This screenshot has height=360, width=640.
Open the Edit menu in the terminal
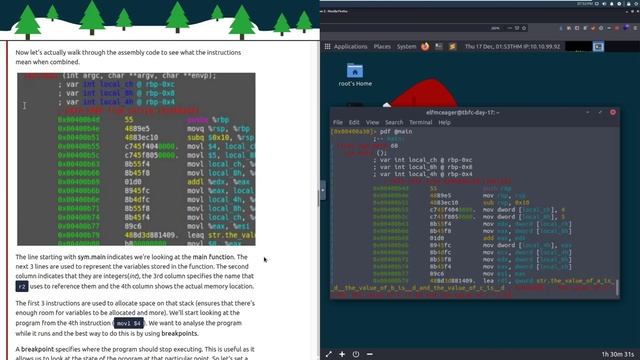coord(354,122)
